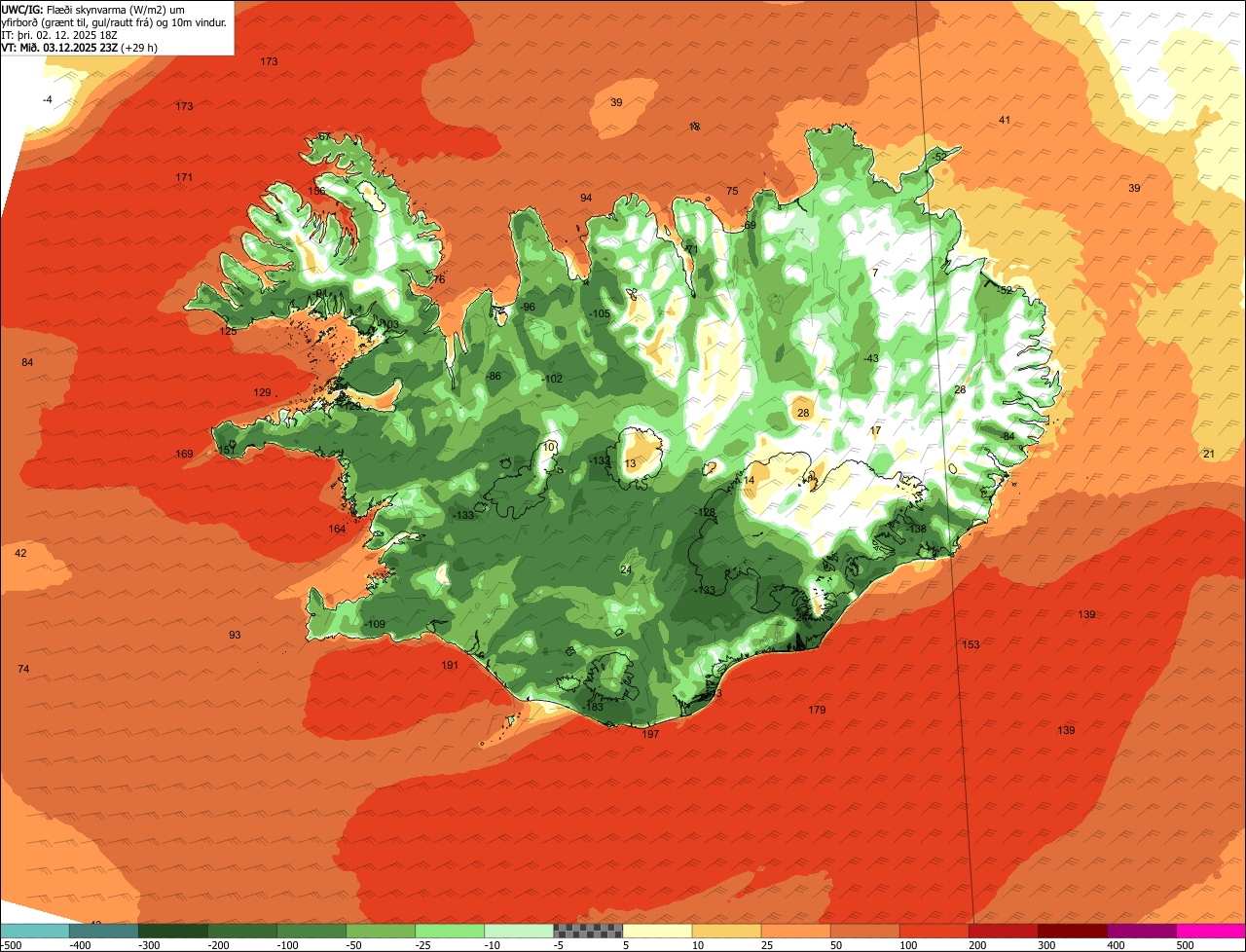
Task: Click the '-96' value over northwest Iceland
Action: click(527, 307)
